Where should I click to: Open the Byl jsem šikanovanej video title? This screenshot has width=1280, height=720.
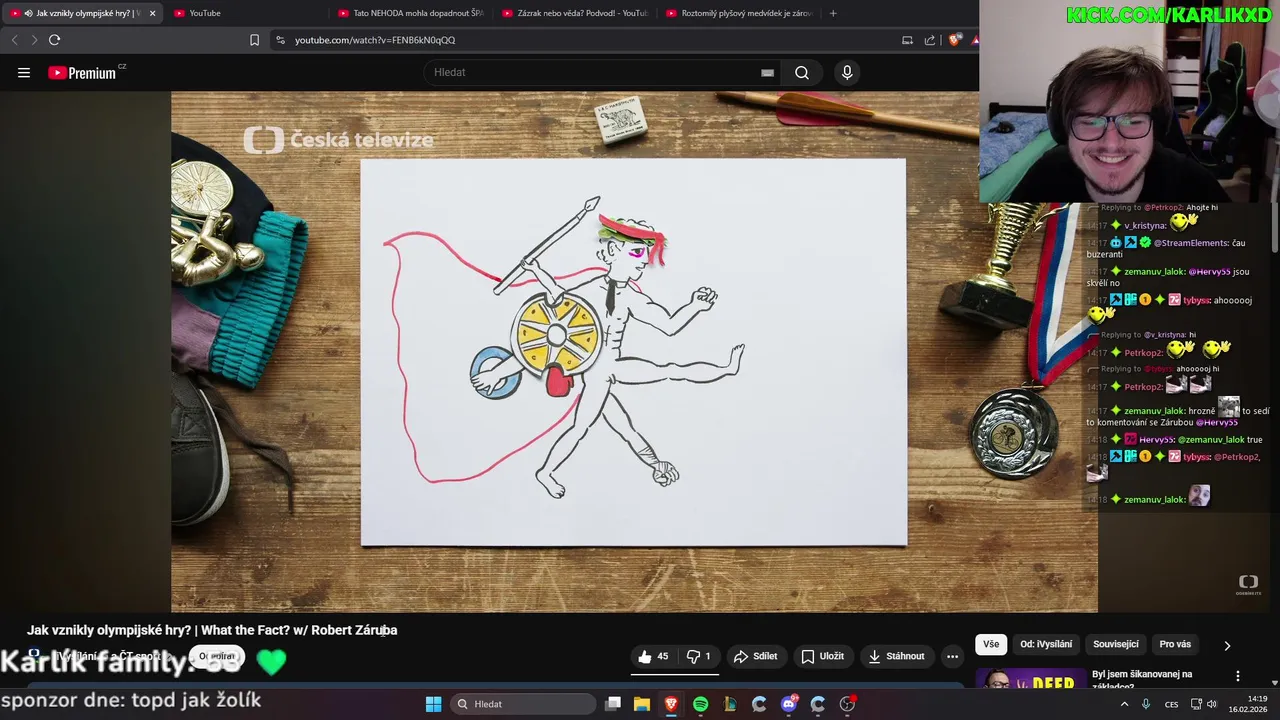pyautogui.click(x=1142, y=680)
